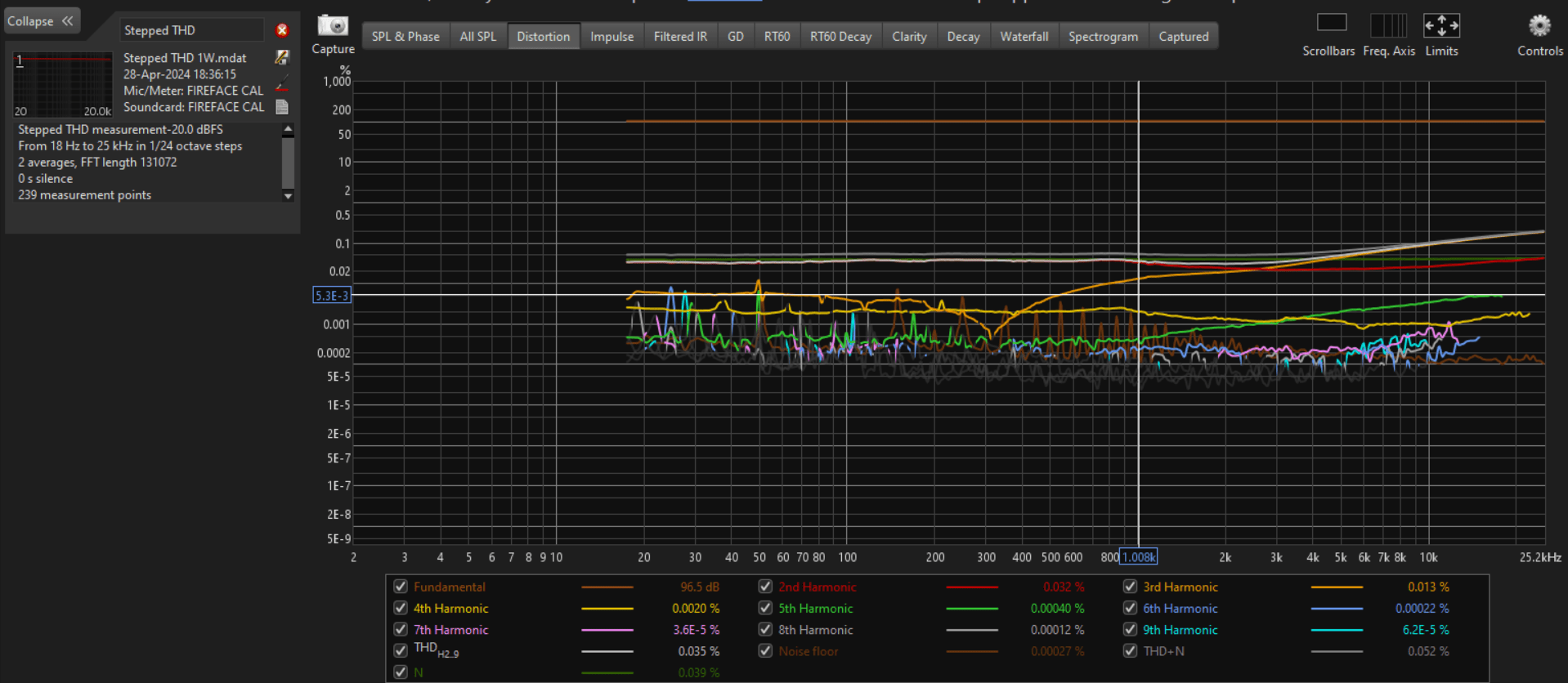Click 9th Harmonic cyan line sample
This screenshot has width=1568, height=683.
click(x=1337, y=629)
